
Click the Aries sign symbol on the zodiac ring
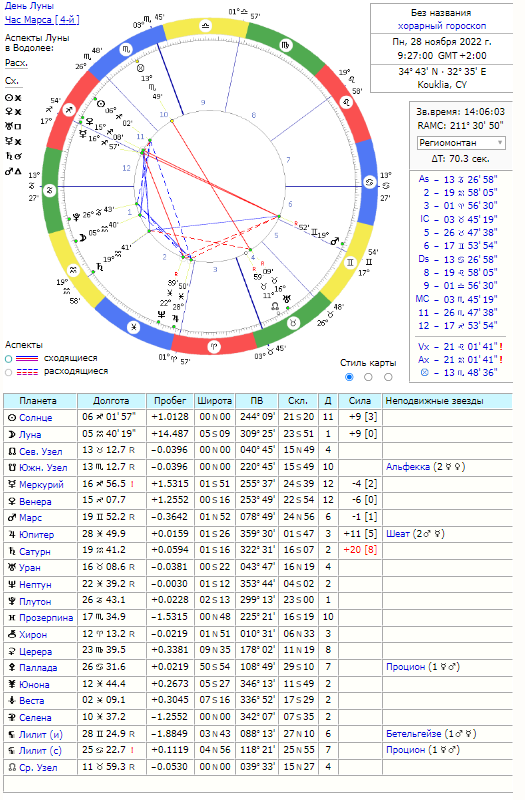[x=214, y=347]
